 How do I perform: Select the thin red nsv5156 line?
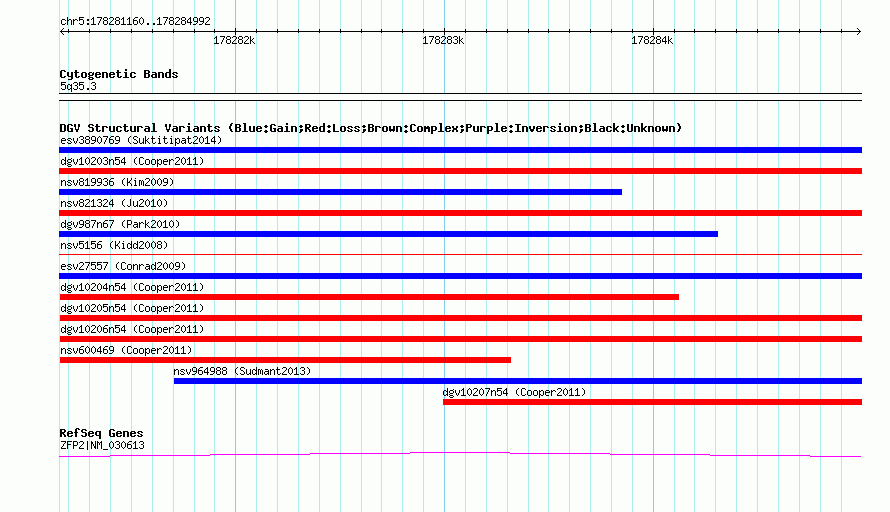[x=460, y=254]
